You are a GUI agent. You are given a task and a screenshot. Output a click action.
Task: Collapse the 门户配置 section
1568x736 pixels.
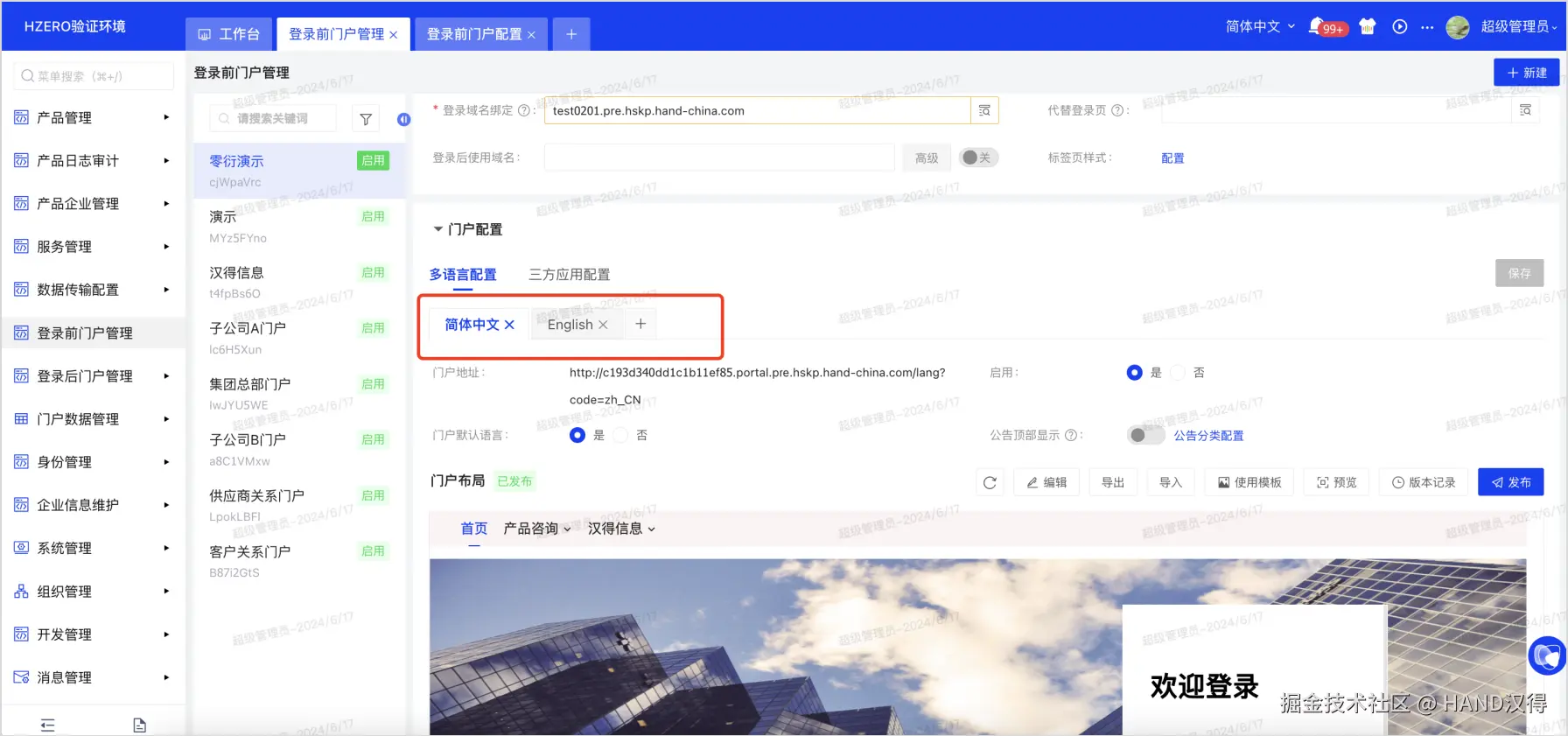(438, 229)
